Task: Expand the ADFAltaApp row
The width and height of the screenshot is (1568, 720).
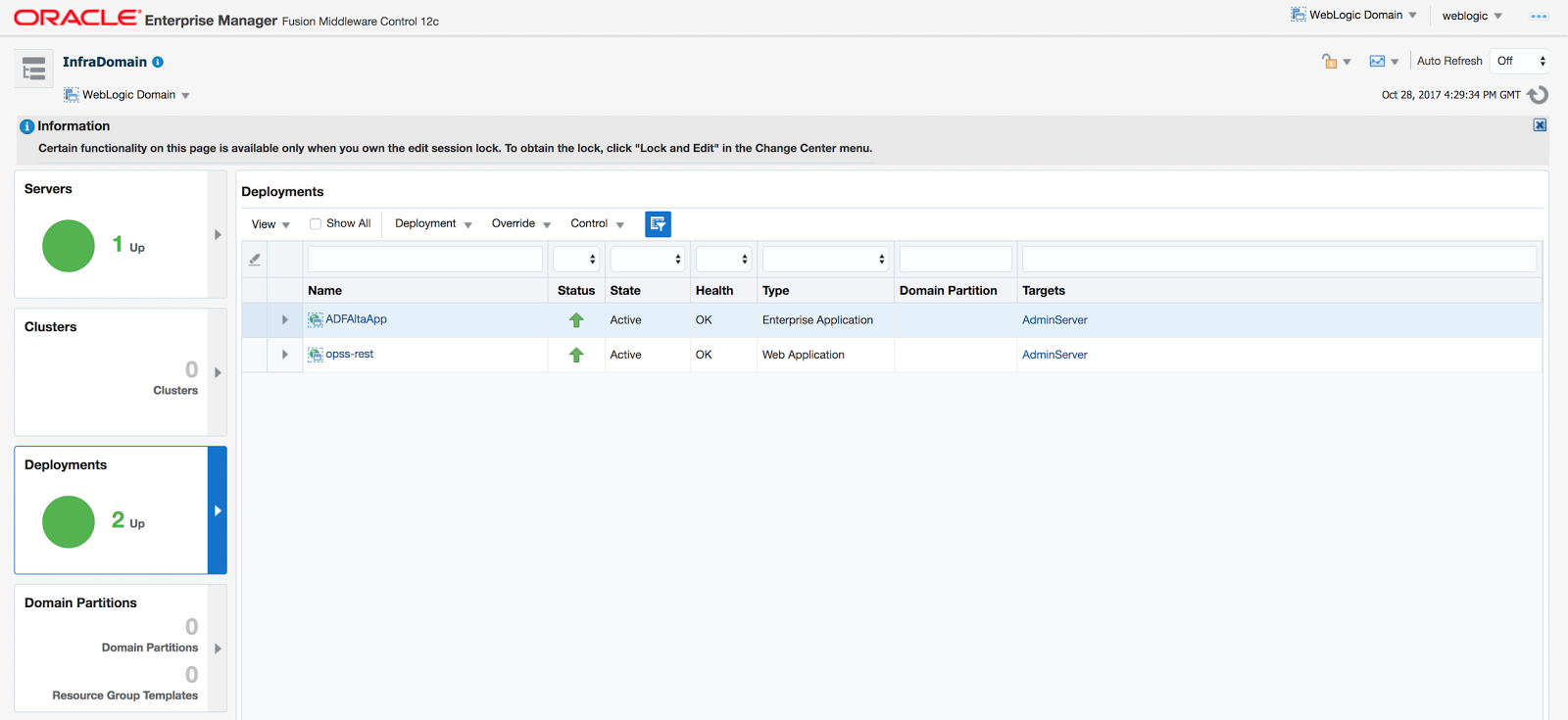Action: (285, 320)
